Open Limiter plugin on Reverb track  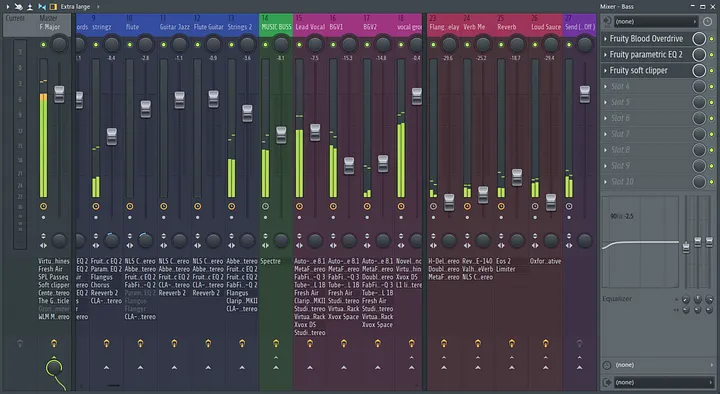506,269
